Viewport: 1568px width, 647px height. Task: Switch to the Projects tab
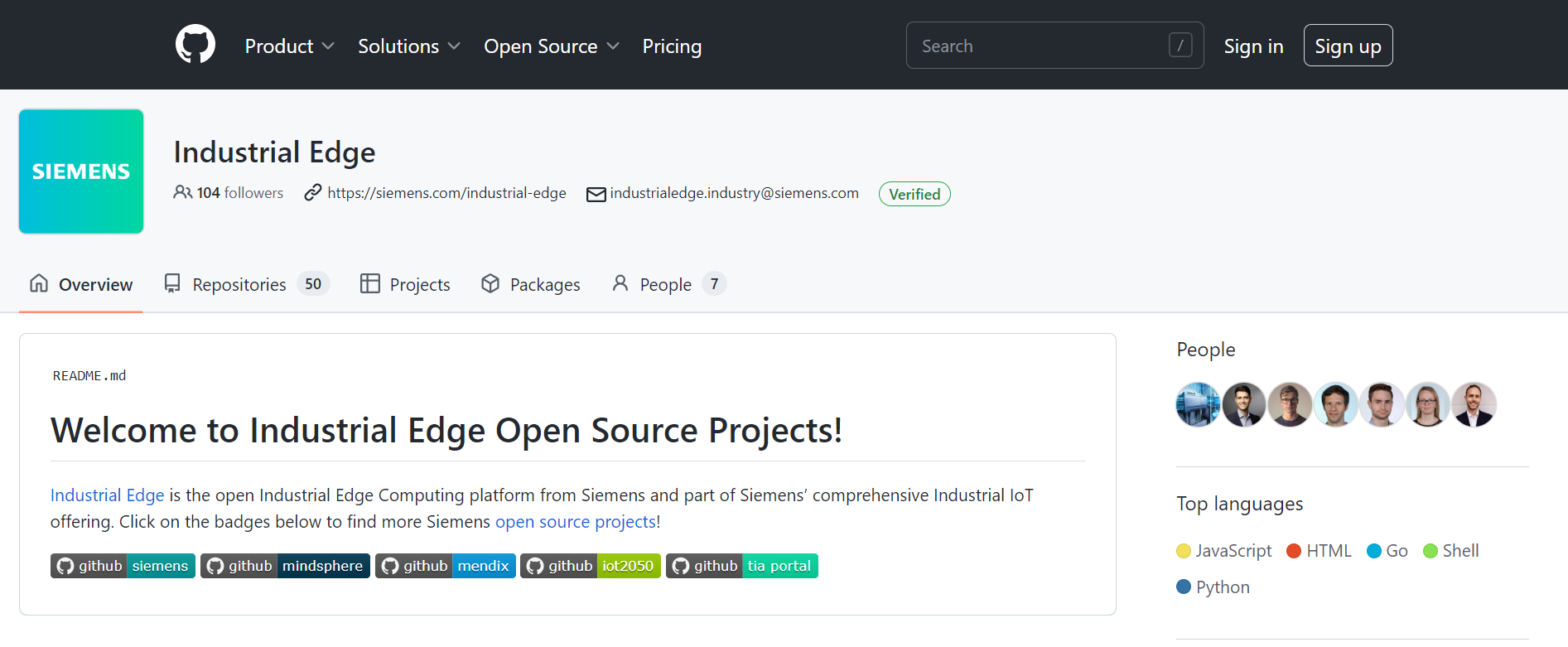405,284
